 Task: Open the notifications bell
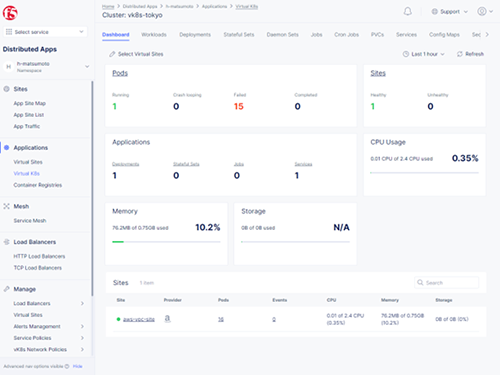(407, 12)
